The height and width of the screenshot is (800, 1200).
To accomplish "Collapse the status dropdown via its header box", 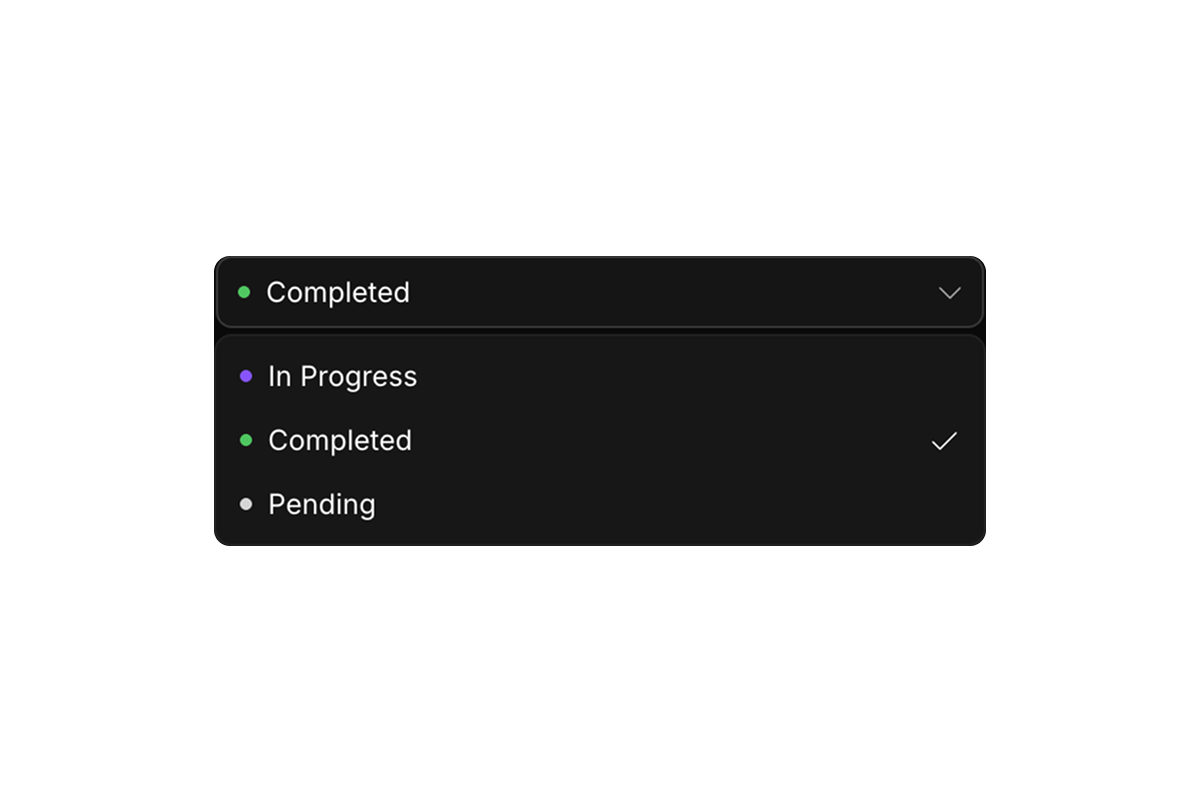I will [x=600, y=292].
